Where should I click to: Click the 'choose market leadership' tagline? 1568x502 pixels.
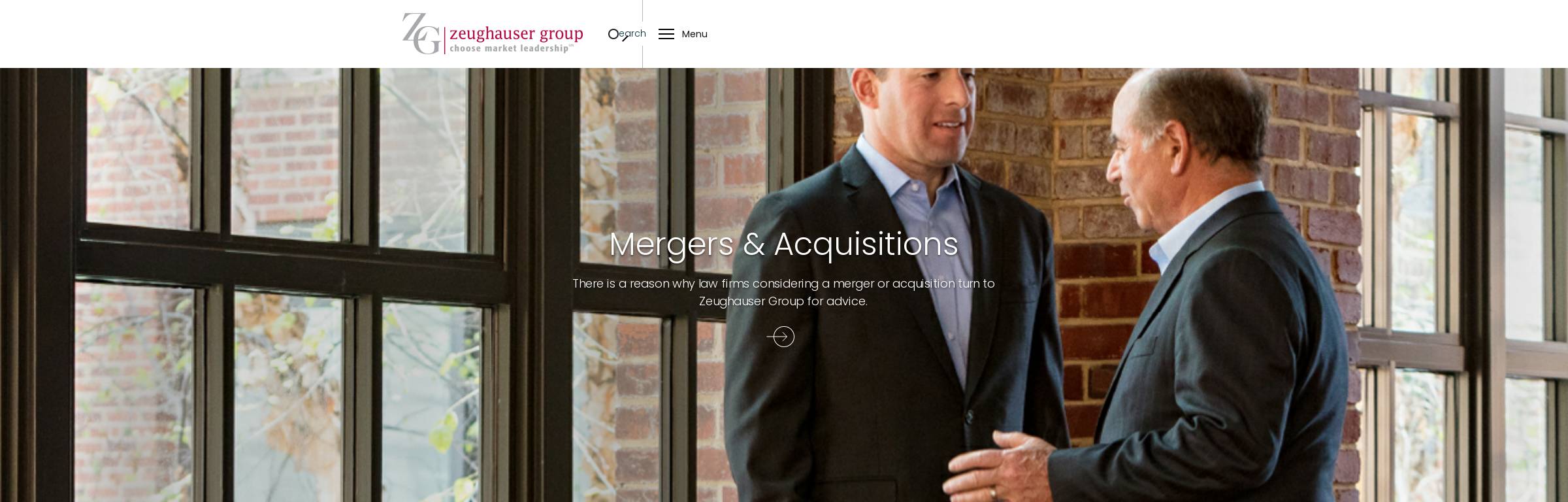coord(512,48)
